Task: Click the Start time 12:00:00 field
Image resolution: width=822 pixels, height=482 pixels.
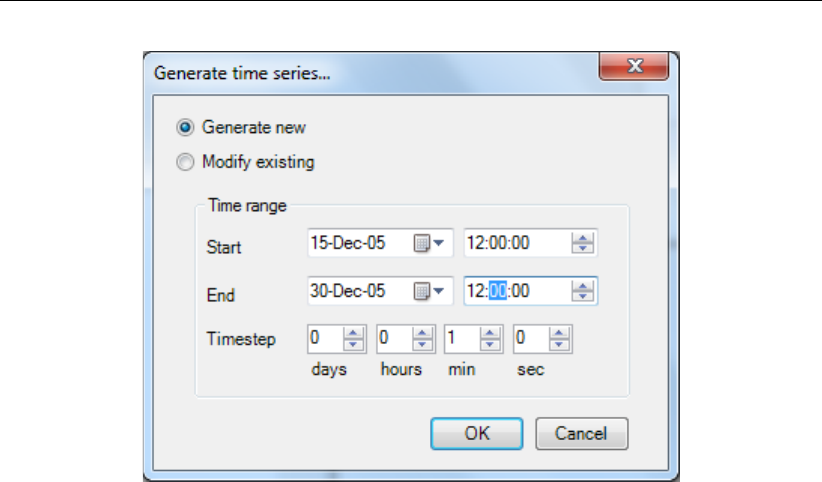Action: point(515,243)
